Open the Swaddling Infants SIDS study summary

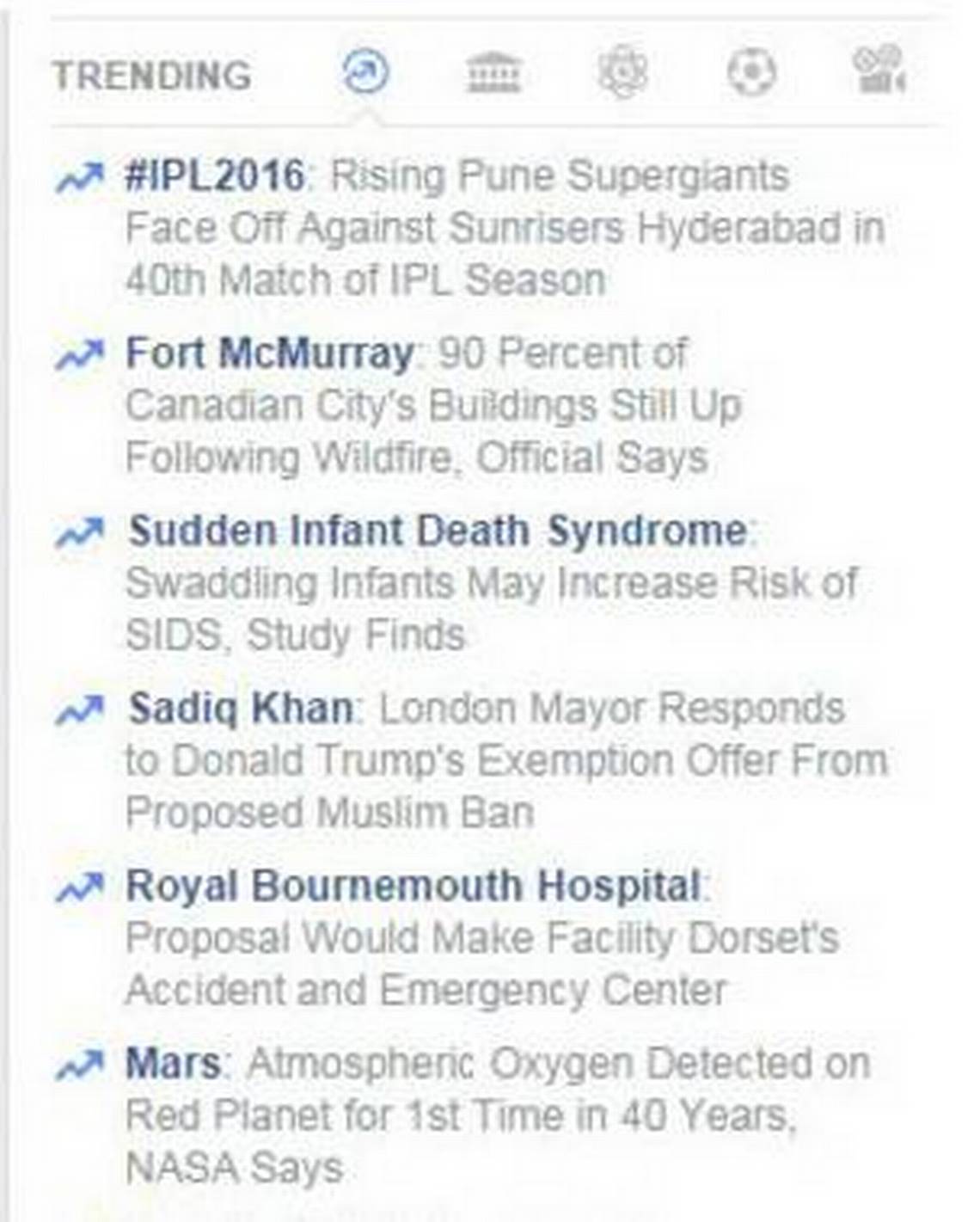[491, 609]
